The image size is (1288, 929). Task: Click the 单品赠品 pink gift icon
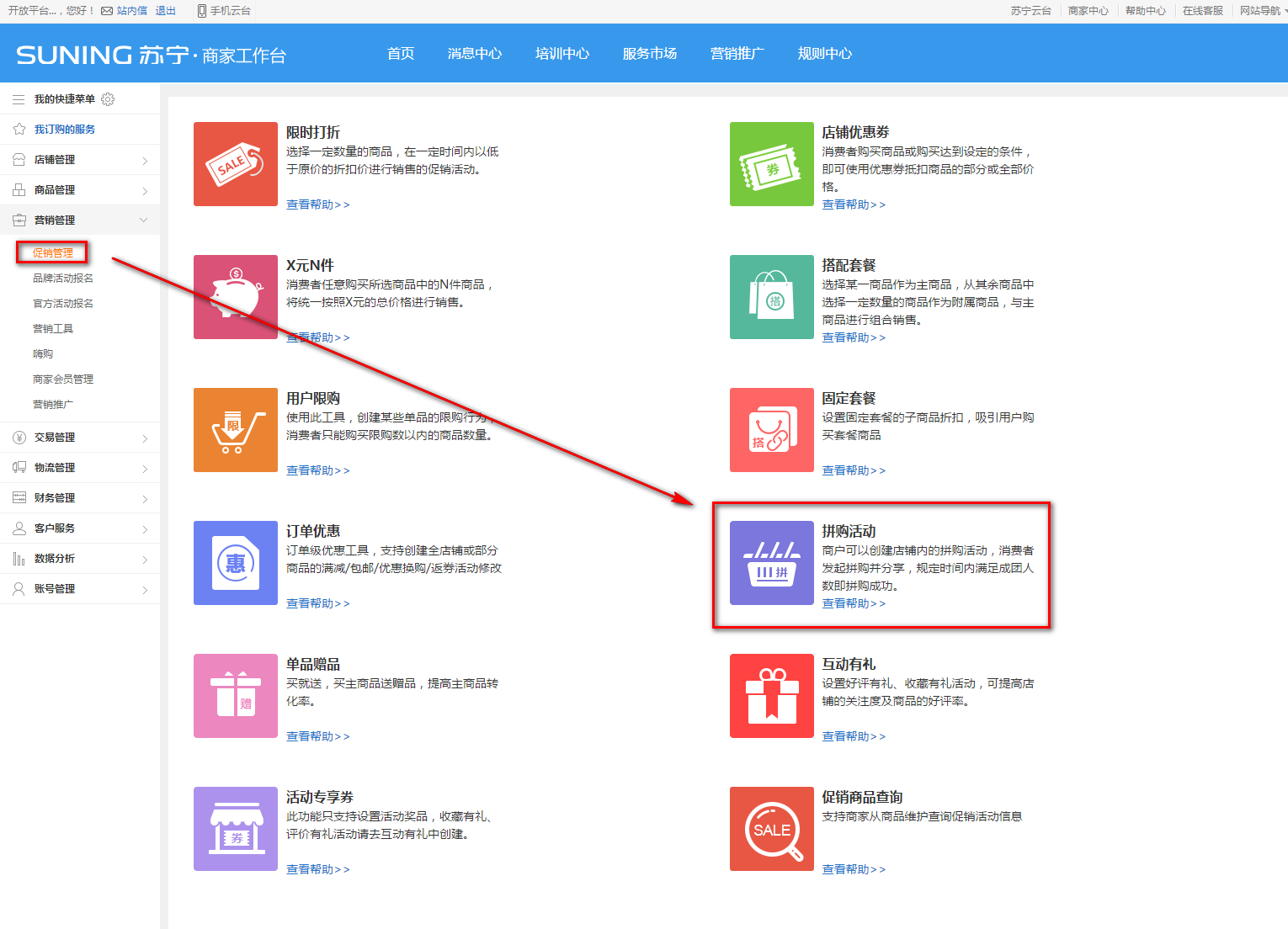(x=236, y=696)
